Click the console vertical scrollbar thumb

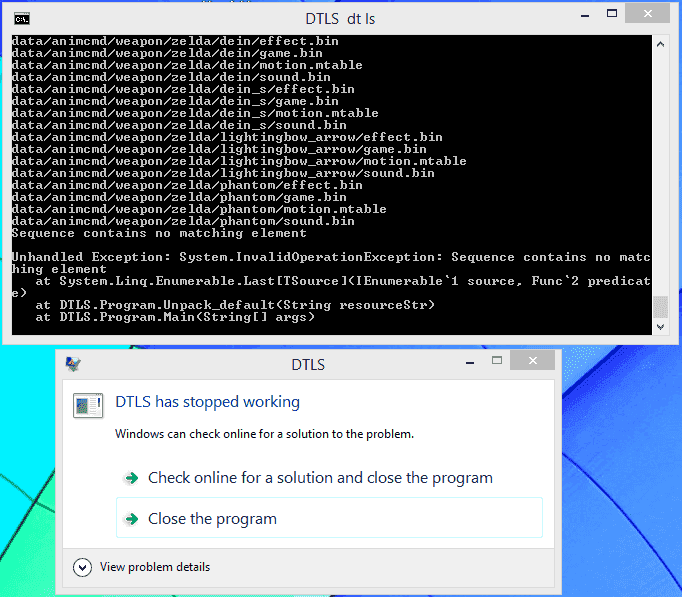pyautogui.click(x=660, y=307)
